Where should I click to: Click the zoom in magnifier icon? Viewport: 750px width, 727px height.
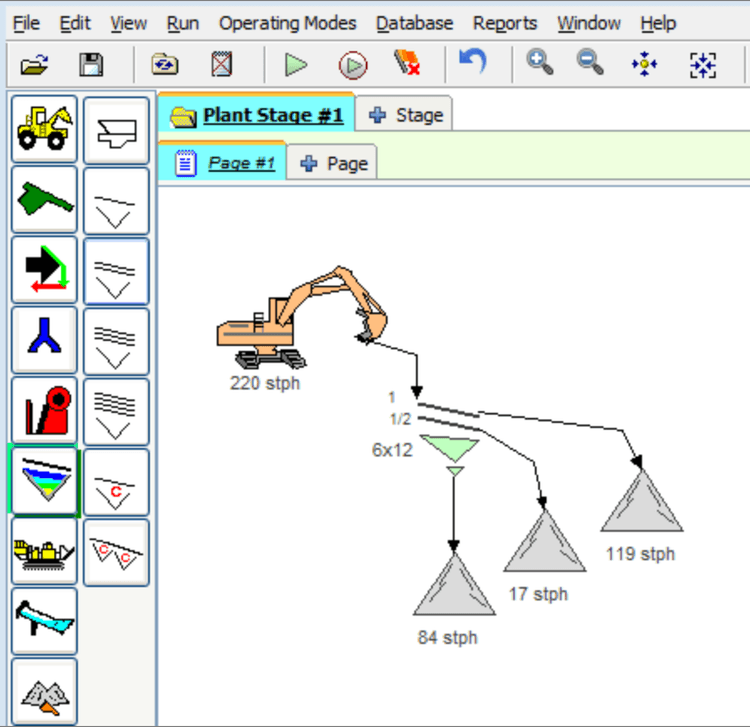click(x=540, y=65)
